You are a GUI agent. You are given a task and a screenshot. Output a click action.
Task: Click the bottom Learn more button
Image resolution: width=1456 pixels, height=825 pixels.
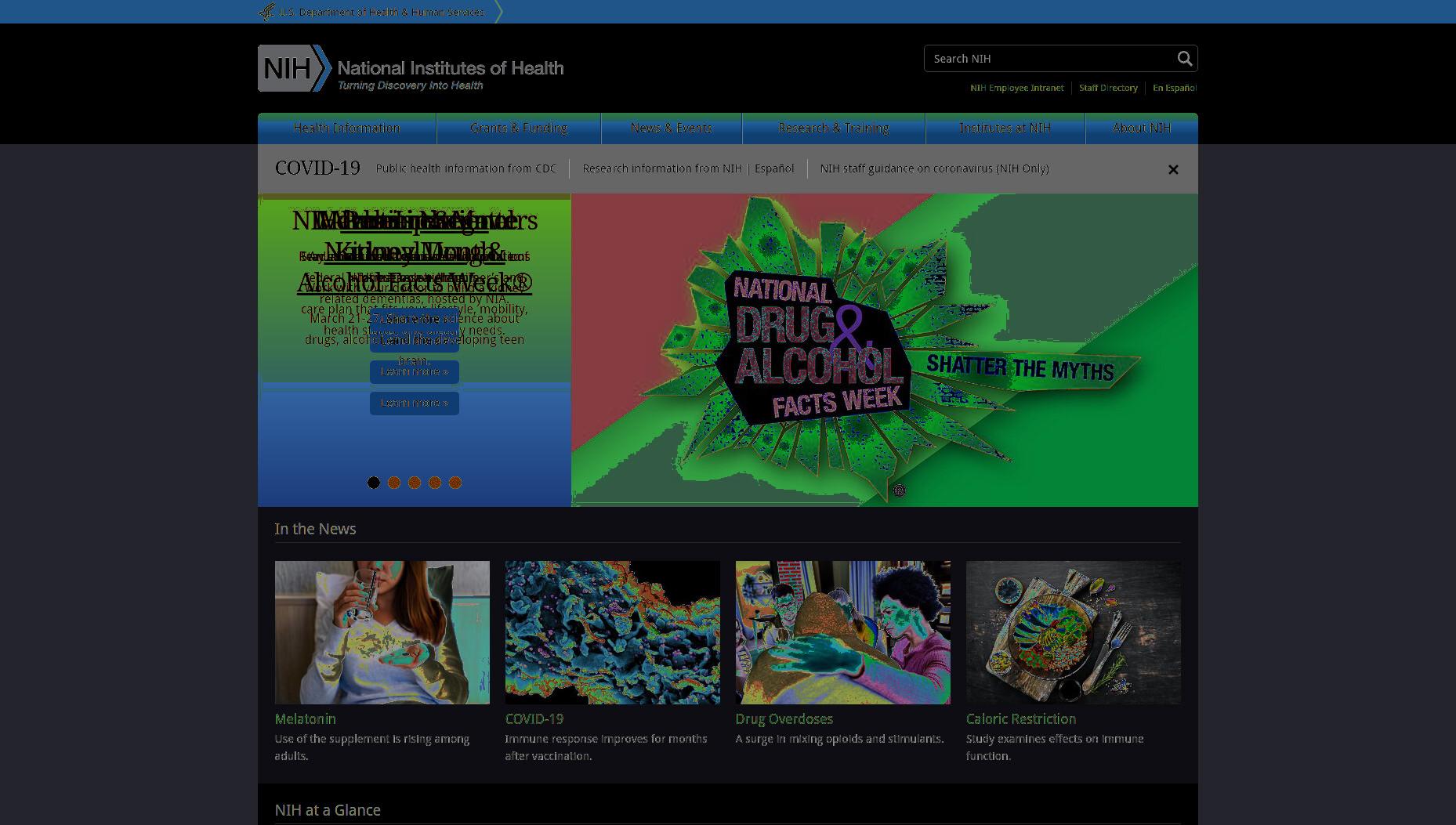click(x=415, y=403)
